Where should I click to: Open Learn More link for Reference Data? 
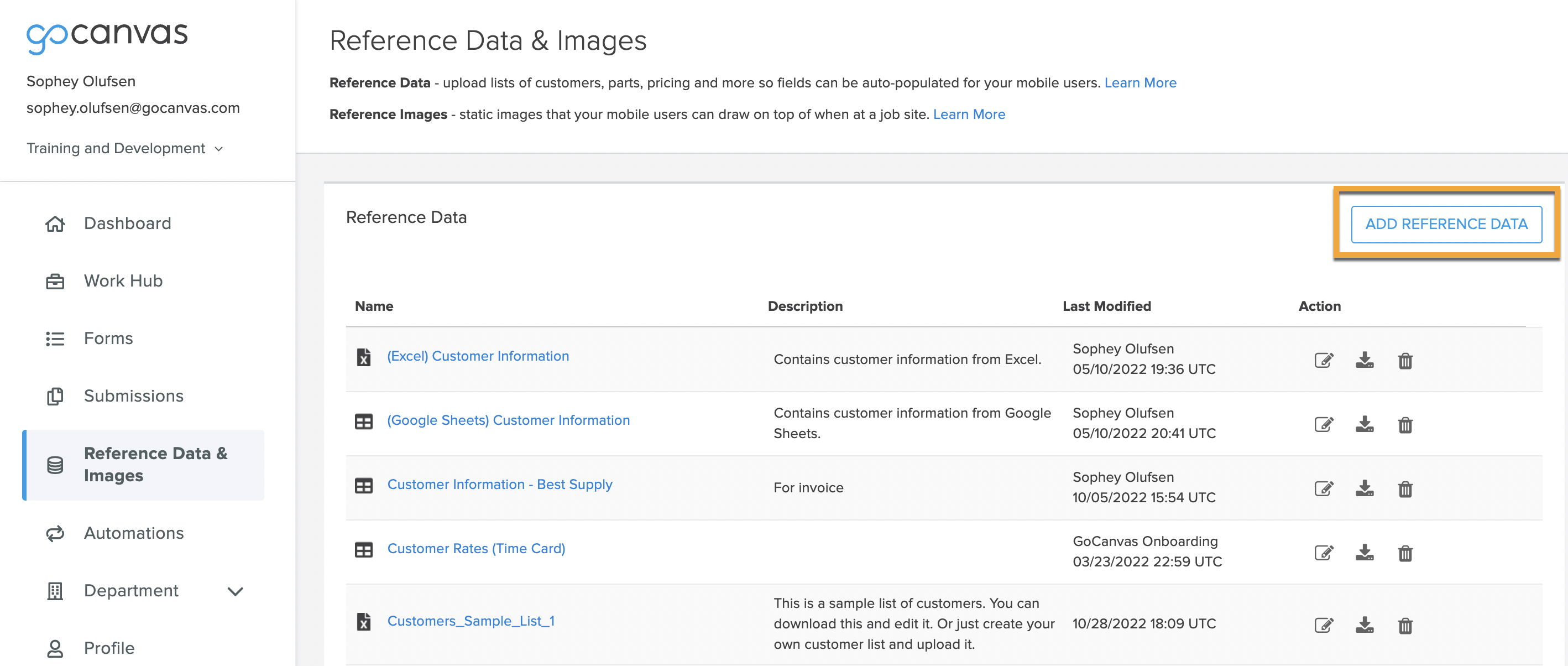coord(1140,83)
